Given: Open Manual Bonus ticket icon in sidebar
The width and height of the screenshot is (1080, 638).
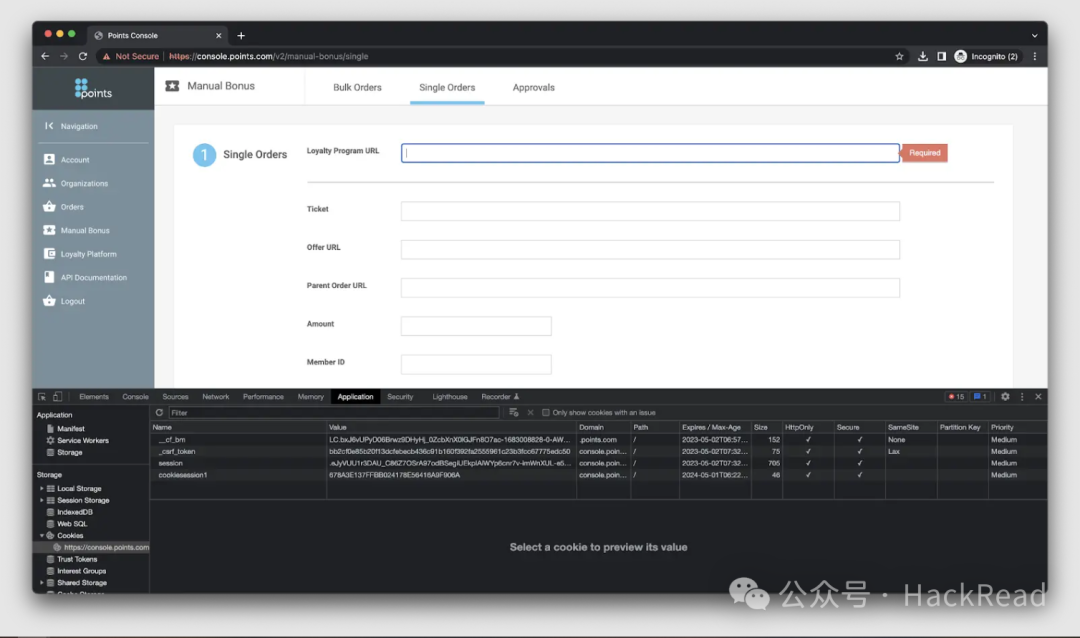Looking at the screenshot, I should click(x=49, y=230).
